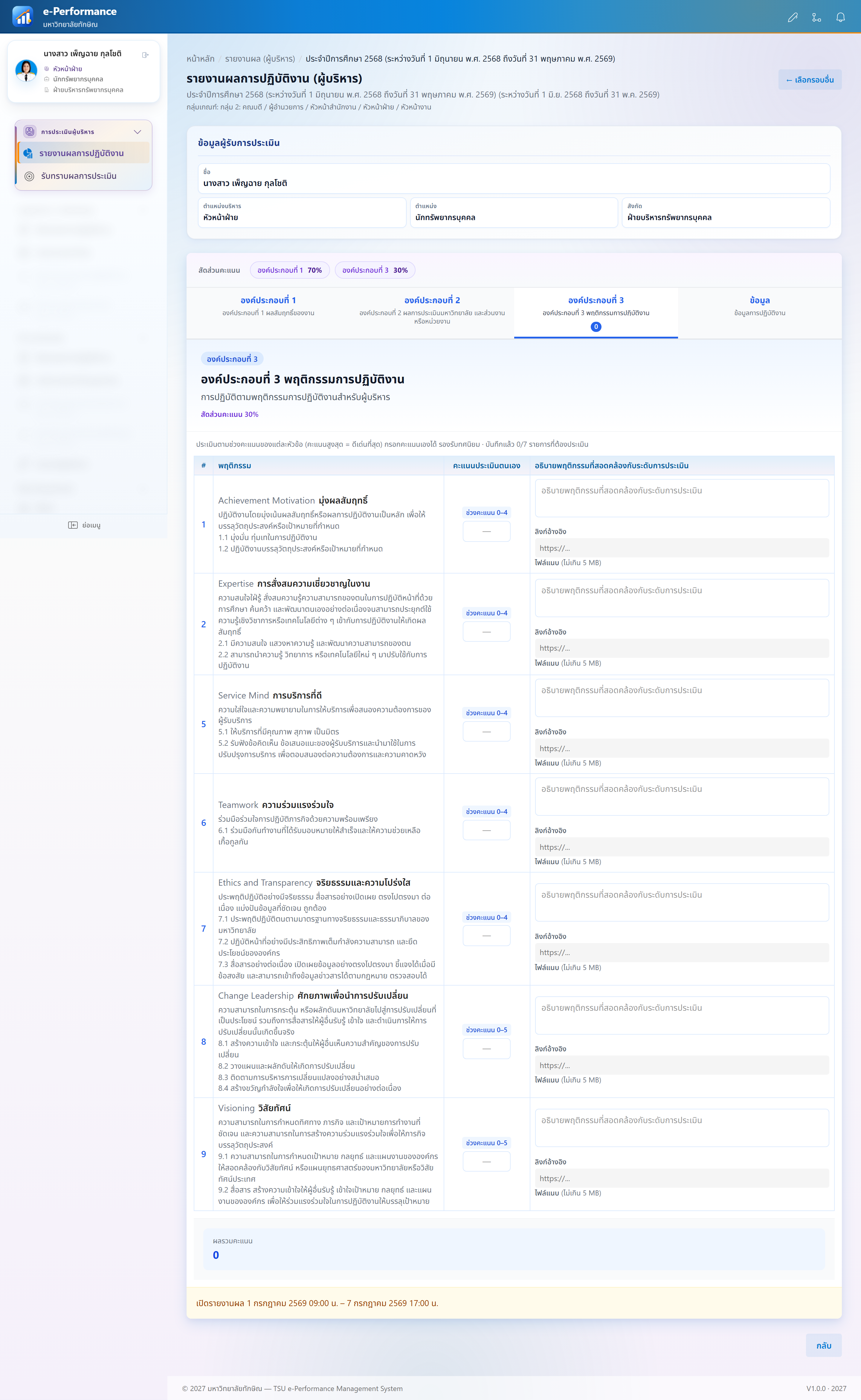Click the เลือกรอบอื่น button
This screenshot has height=1400, width=861.
point(809,80)
